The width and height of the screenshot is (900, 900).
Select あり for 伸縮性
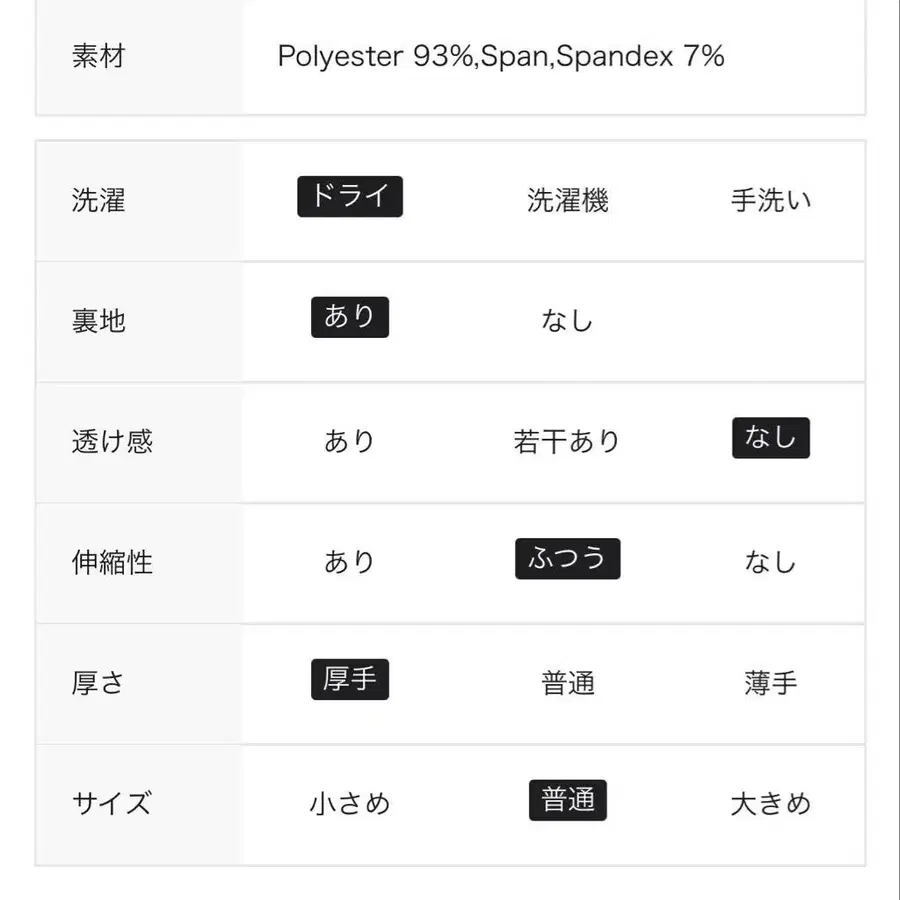[349, 563]
